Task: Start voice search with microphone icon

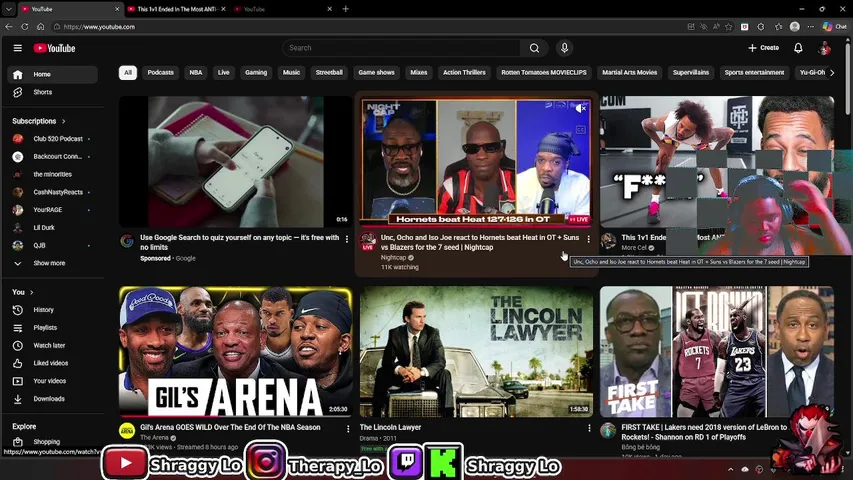Action: point(564,48)
